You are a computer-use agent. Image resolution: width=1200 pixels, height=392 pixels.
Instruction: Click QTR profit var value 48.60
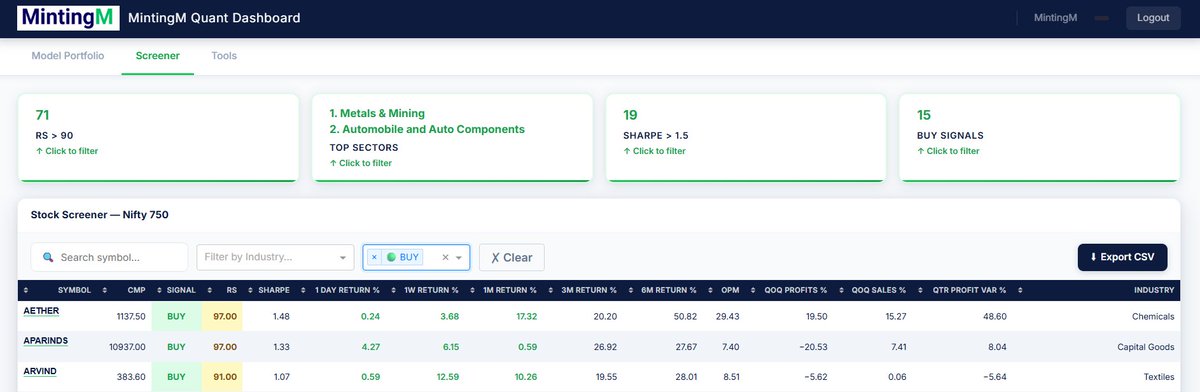994,316
